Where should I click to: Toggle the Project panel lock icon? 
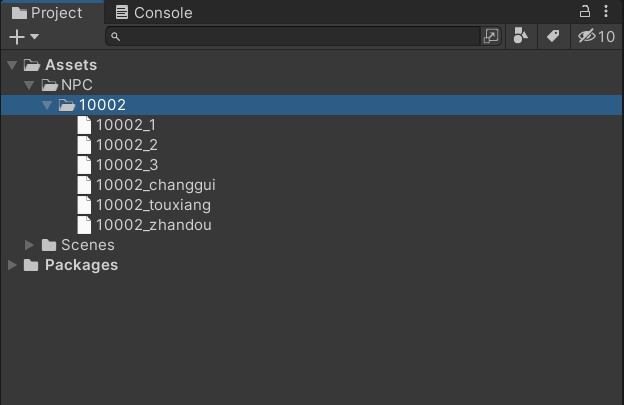pos(584,11)
